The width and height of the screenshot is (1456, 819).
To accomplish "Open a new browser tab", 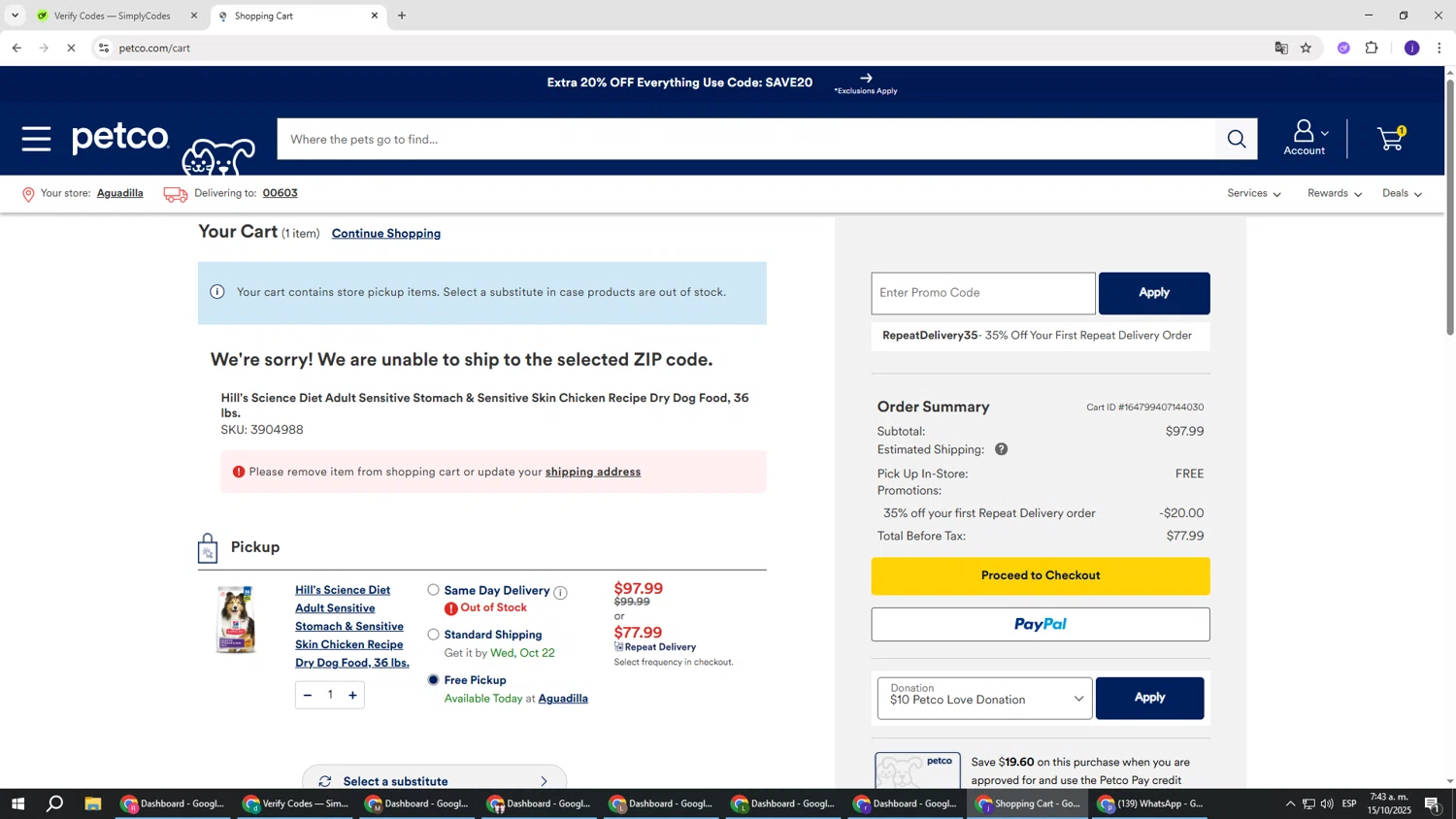I will tap(402, 16).
